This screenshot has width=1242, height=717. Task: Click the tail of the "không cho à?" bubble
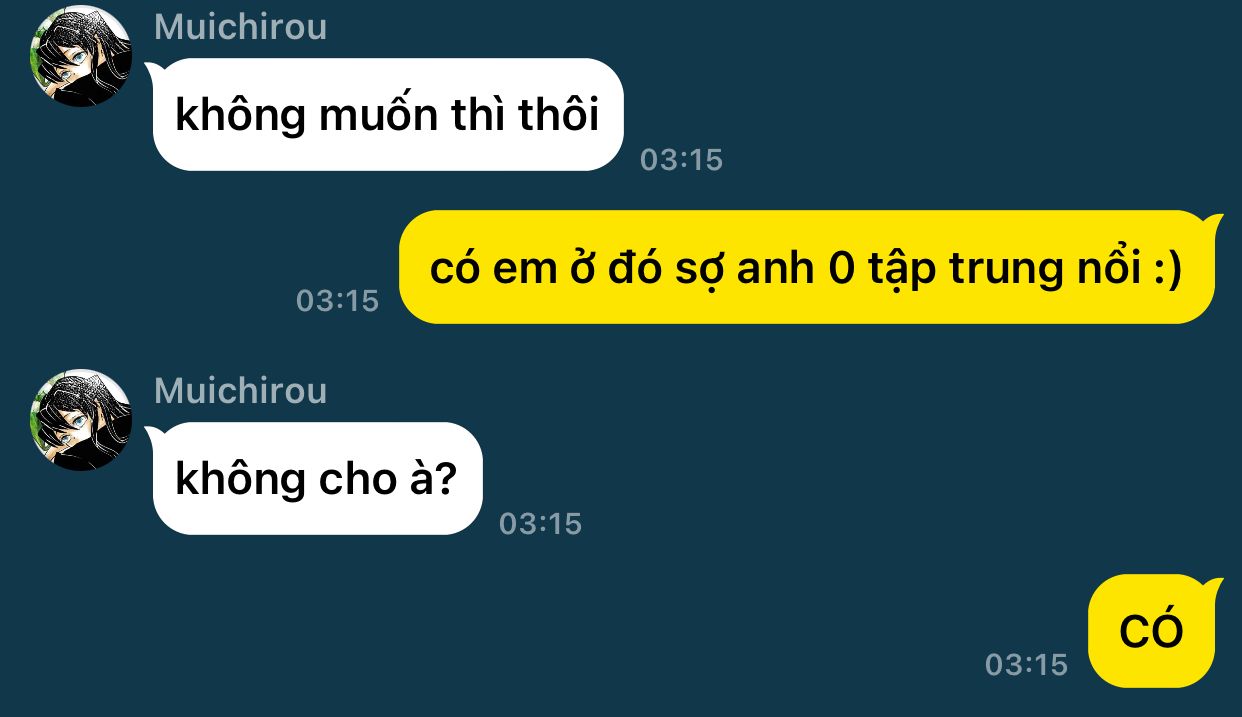tap(155, 434)
